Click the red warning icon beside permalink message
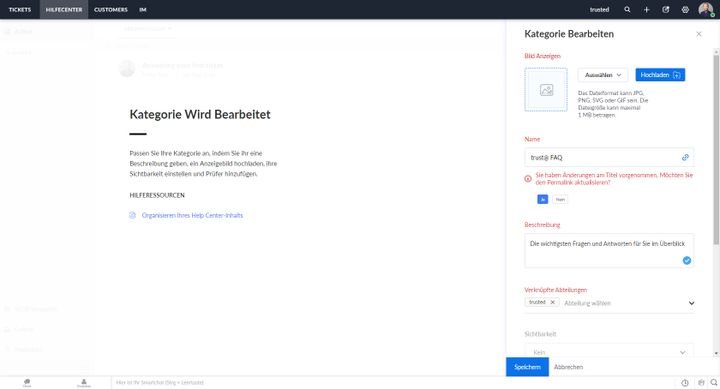 pyautogui.click(x=528, y=179)
